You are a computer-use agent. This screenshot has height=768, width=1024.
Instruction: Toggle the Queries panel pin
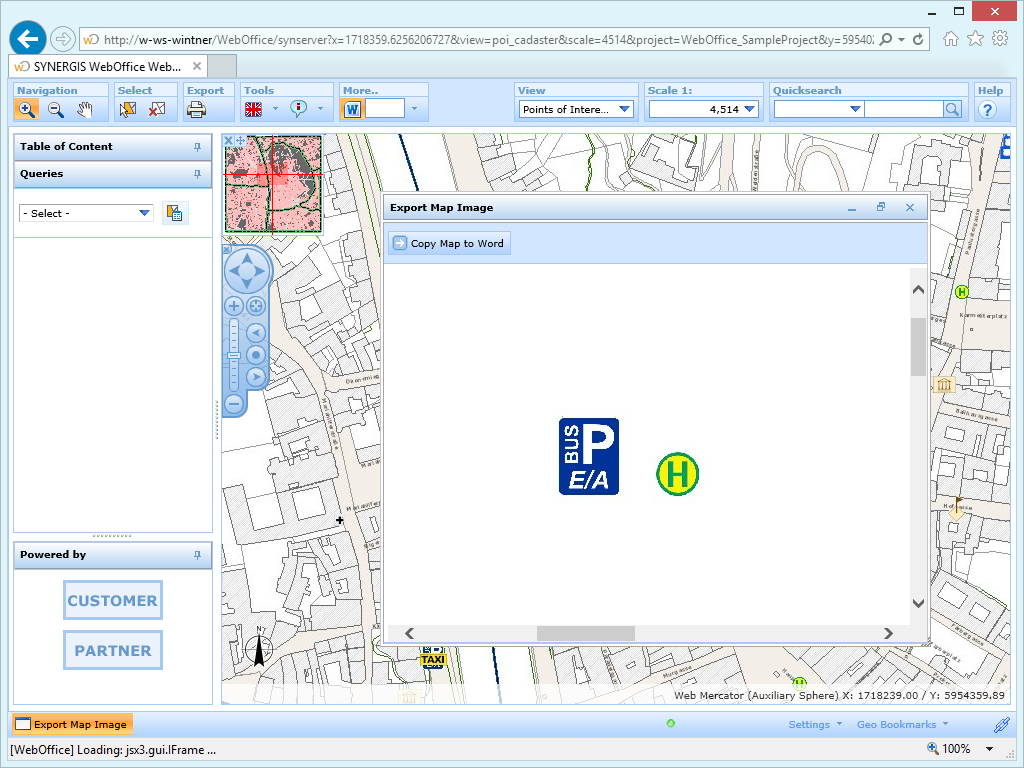pyautogui.click(x=197, y=174)
